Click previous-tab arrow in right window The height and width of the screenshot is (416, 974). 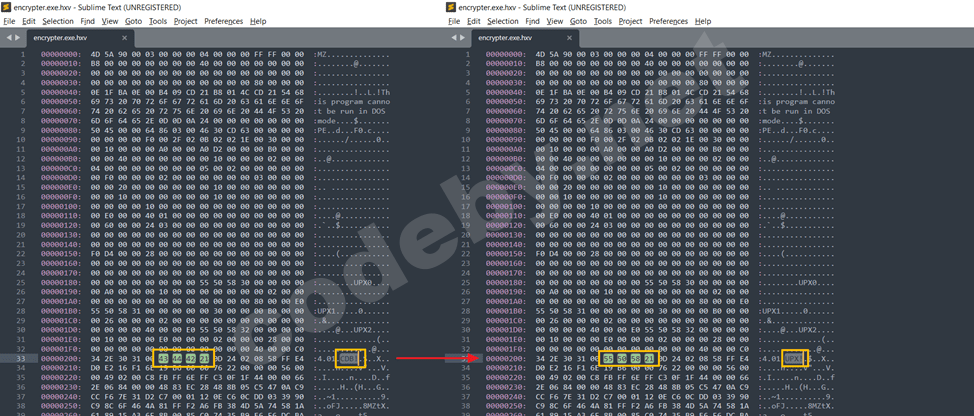pos(453,38)
